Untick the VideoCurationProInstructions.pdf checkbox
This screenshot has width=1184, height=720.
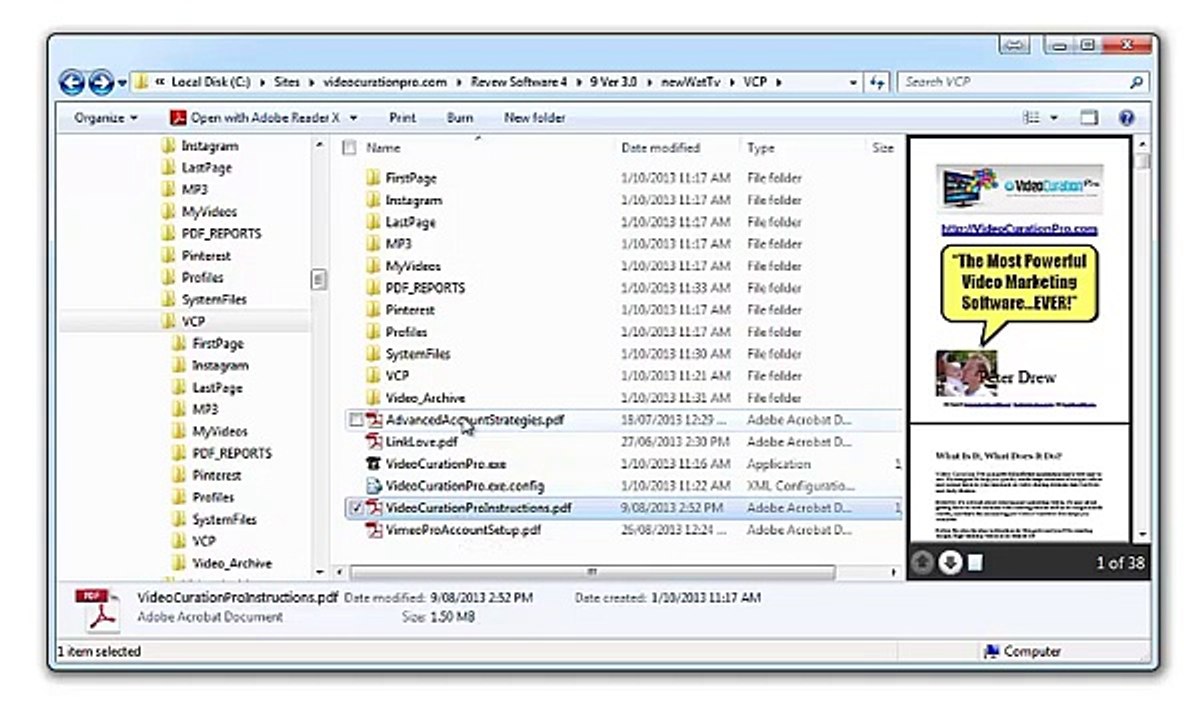[x=356, y=508]
